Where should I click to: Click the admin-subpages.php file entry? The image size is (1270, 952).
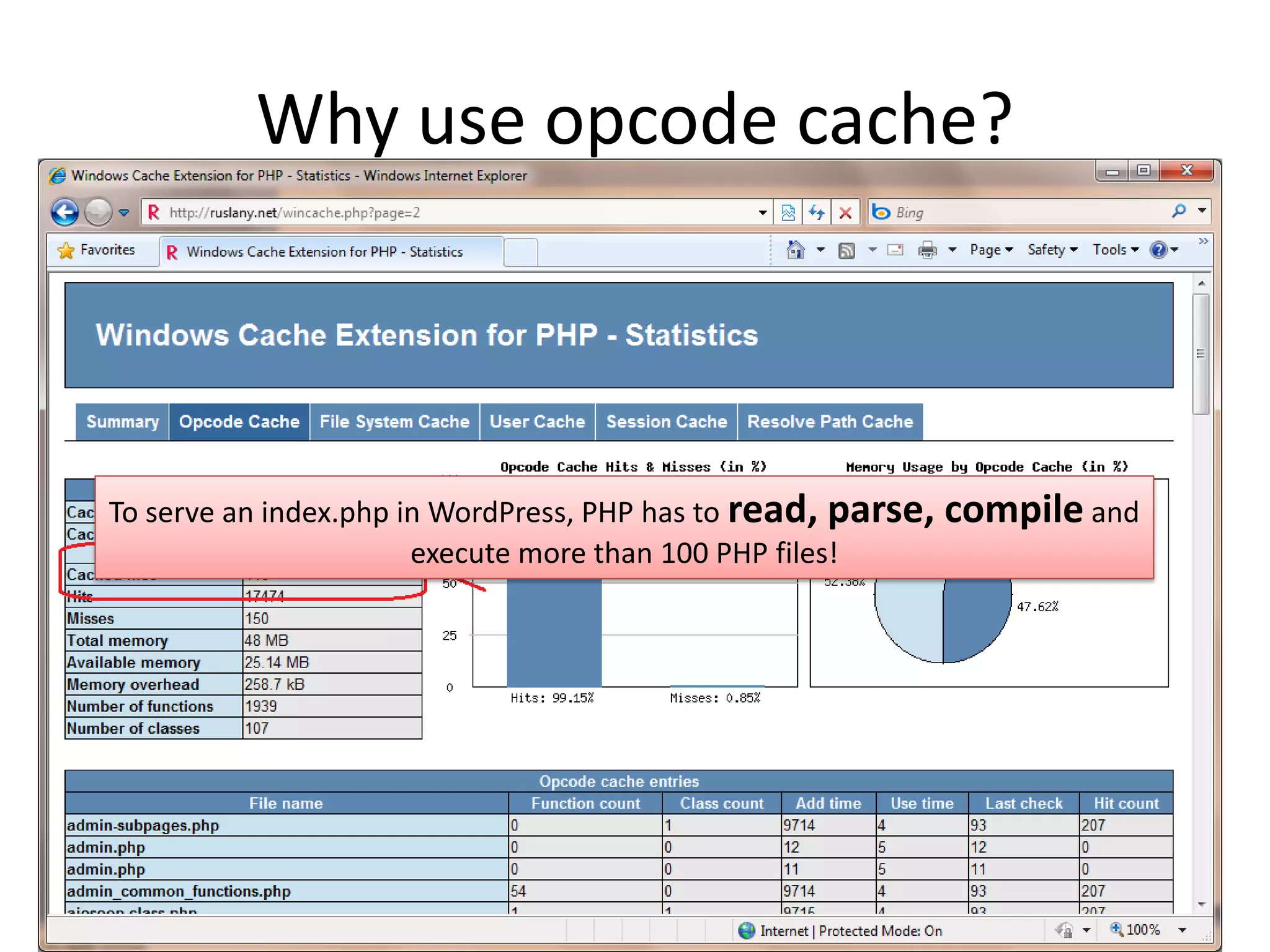click(143, 826)
